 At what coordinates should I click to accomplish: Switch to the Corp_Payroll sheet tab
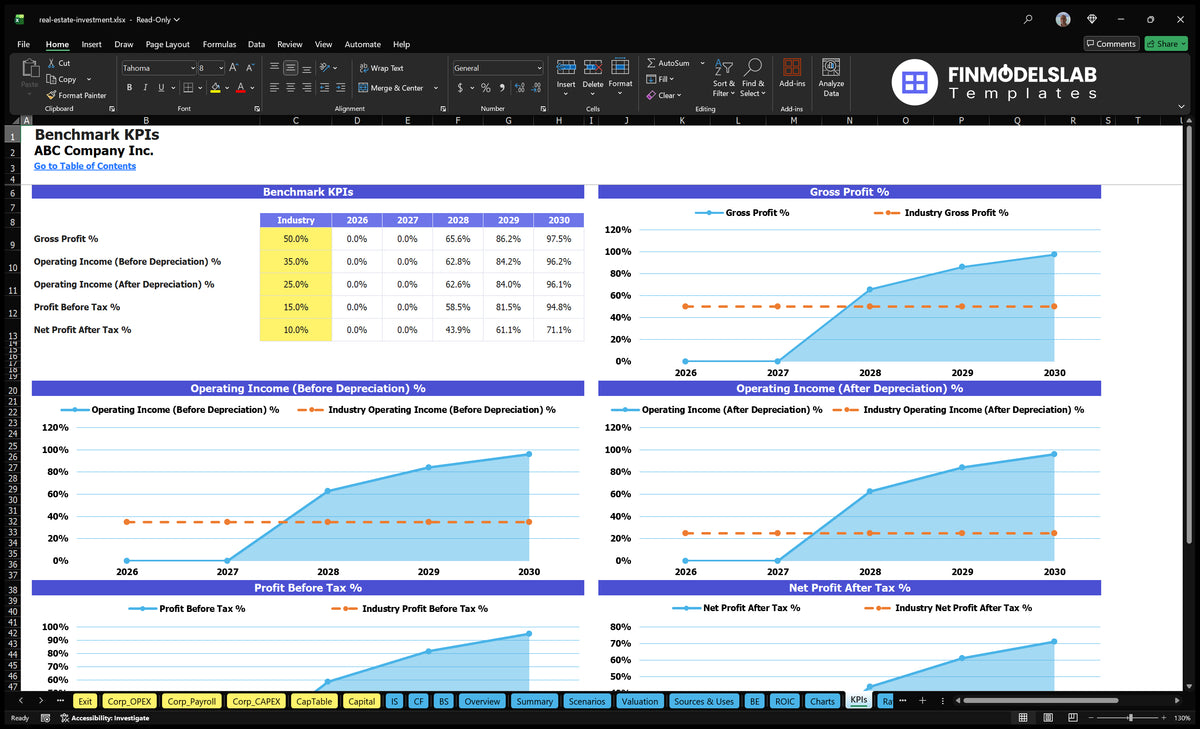click(x=190, y=701)
